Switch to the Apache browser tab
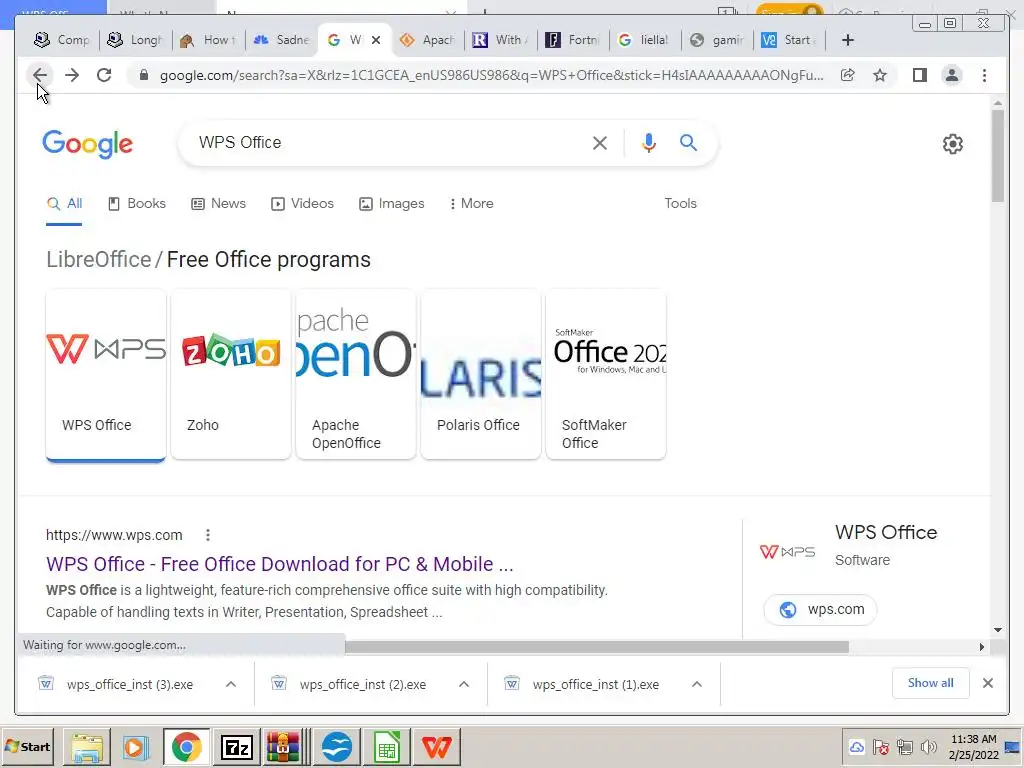This screenshot has height=768, width=1024. 428,40
